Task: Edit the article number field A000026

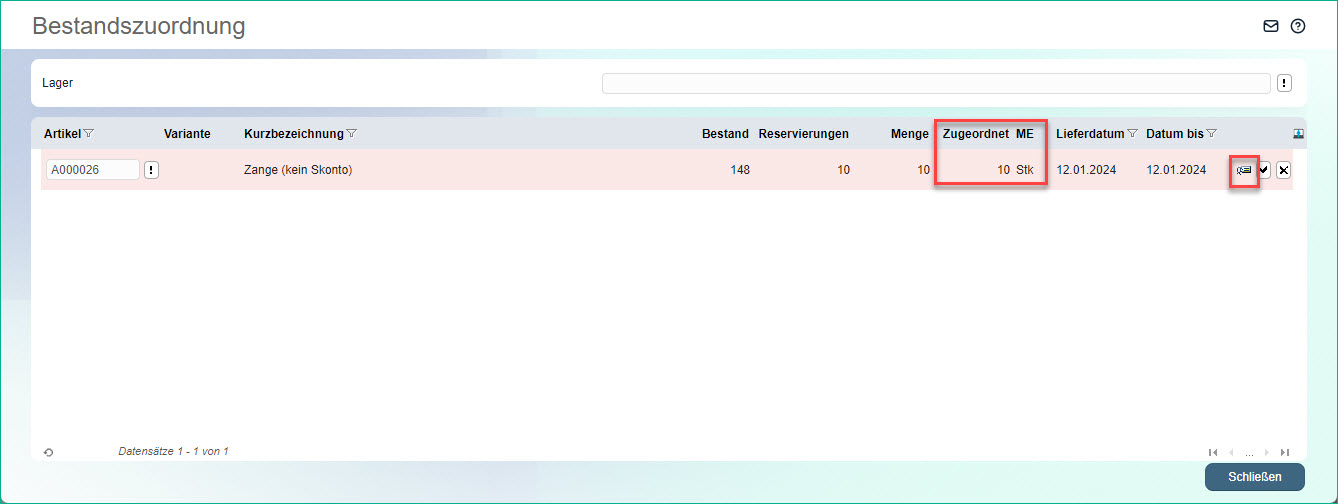Action: [92, 170]
